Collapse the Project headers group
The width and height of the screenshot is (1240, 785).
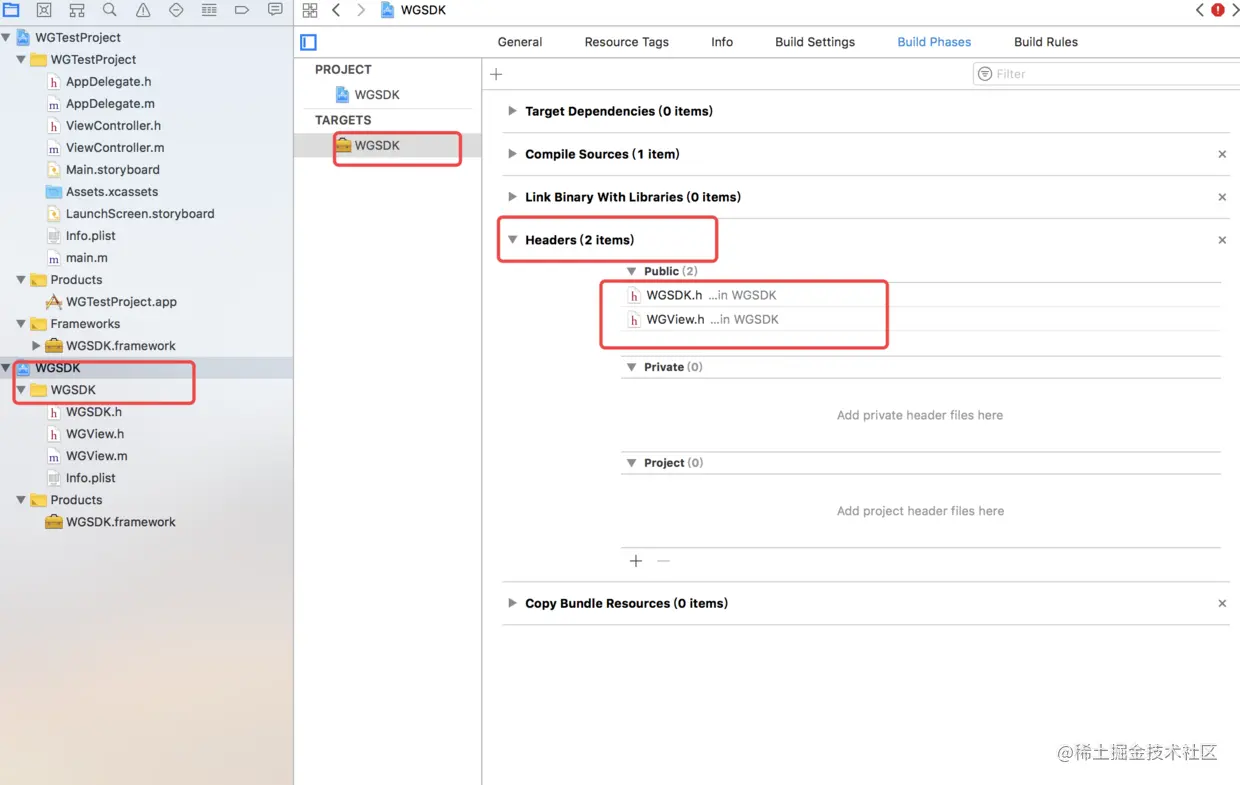[631, 463]
